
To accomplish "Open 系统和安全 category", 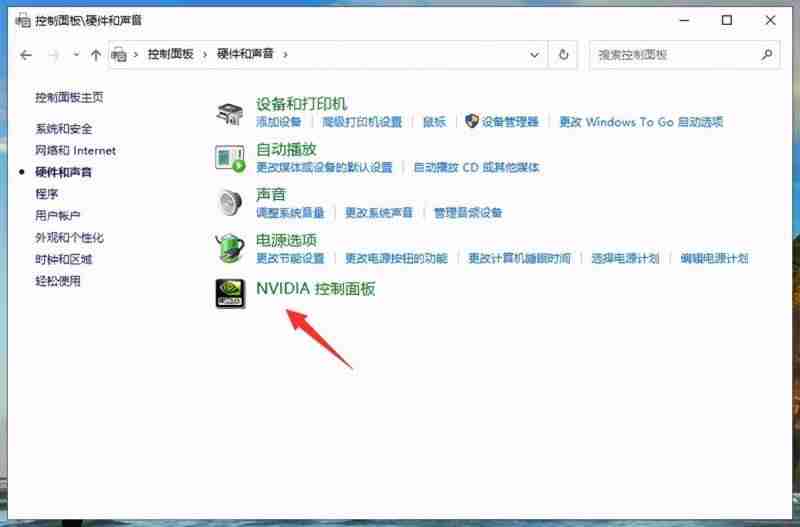I will pos(64,129).
